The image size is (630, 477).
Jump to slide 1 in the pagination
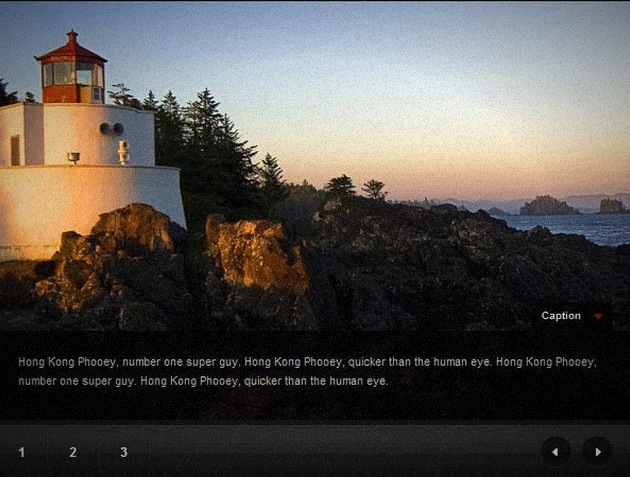(22, 452)
